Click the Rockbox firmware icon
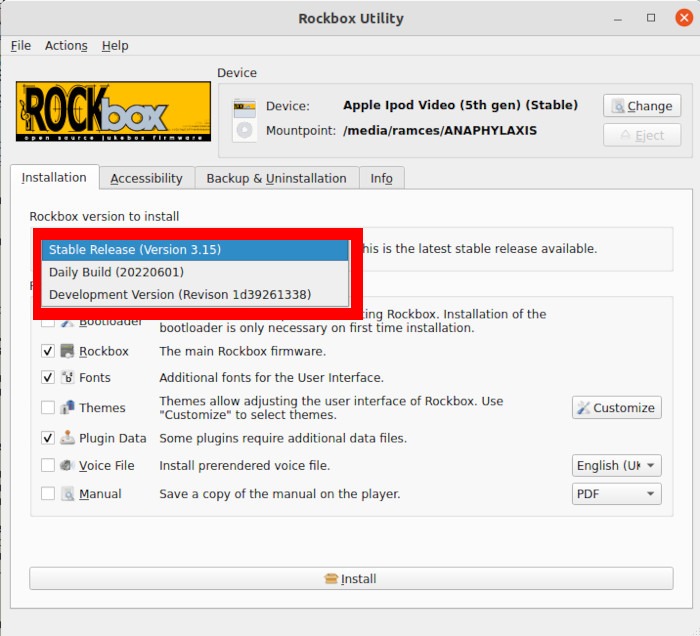 [x=67, y=351]
